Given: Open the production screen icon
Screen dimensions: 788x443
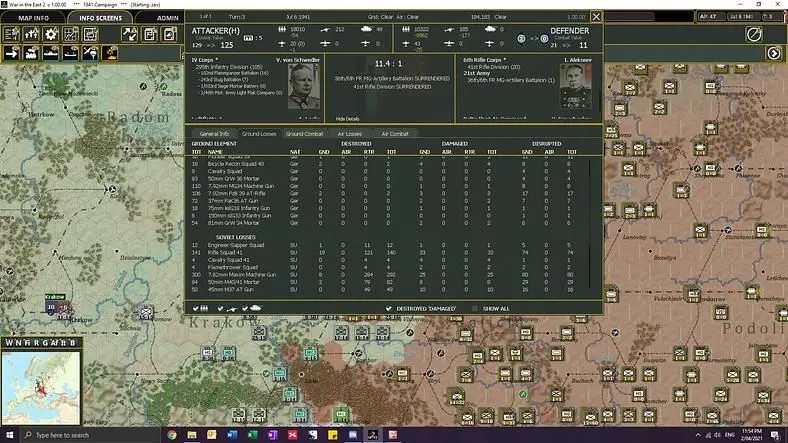Looking at the screenshot, I should click(90, 34).
